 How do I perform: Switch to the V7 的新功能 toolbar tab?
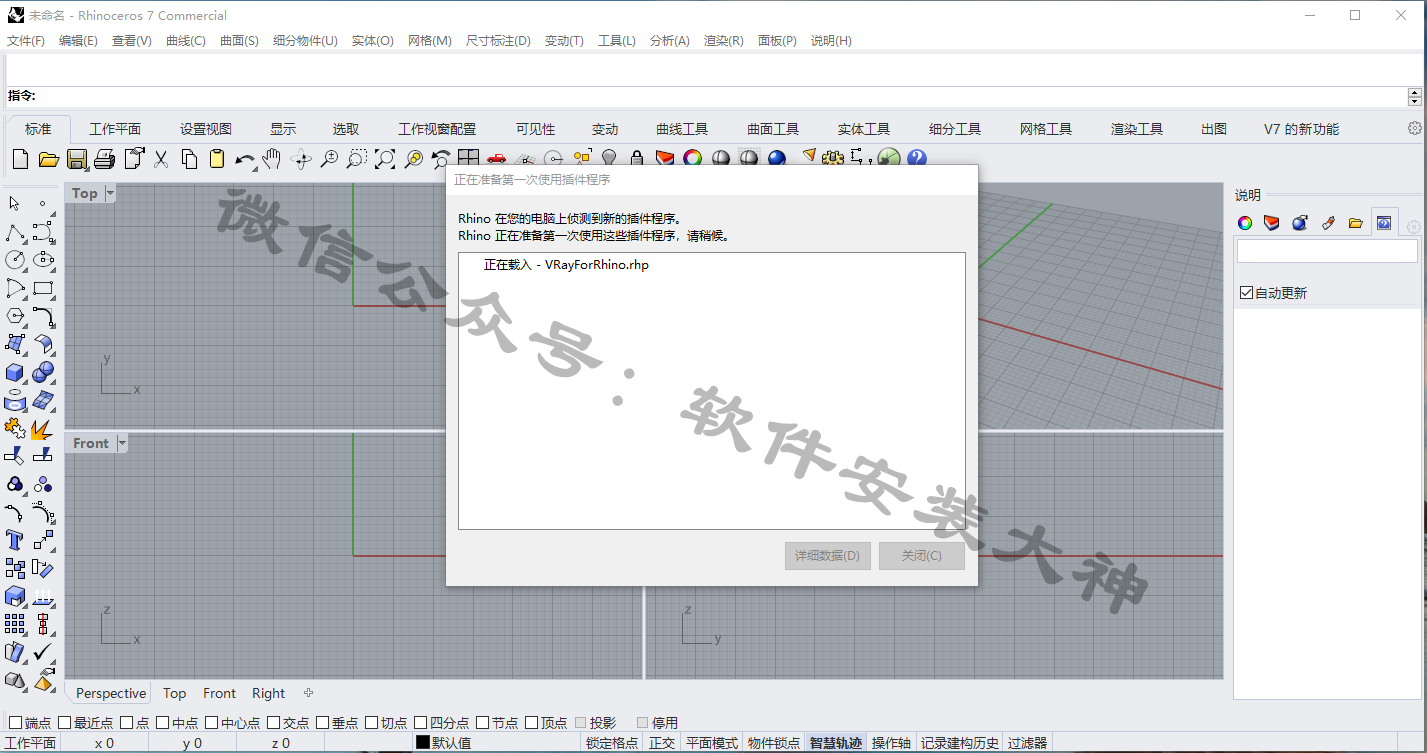coord(1301,129)
